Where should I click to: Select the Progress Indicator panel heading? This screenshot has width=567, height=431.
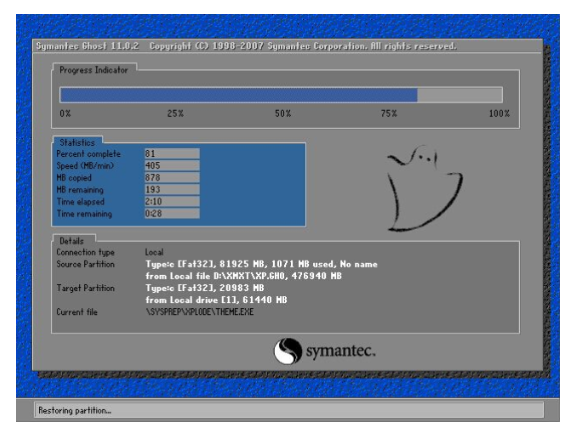click(94, 70)
